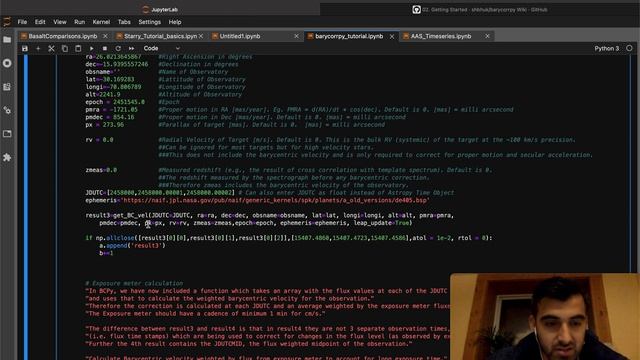
Task: Click the 'pmra = -1721.05' line
Action: point(111,110)
